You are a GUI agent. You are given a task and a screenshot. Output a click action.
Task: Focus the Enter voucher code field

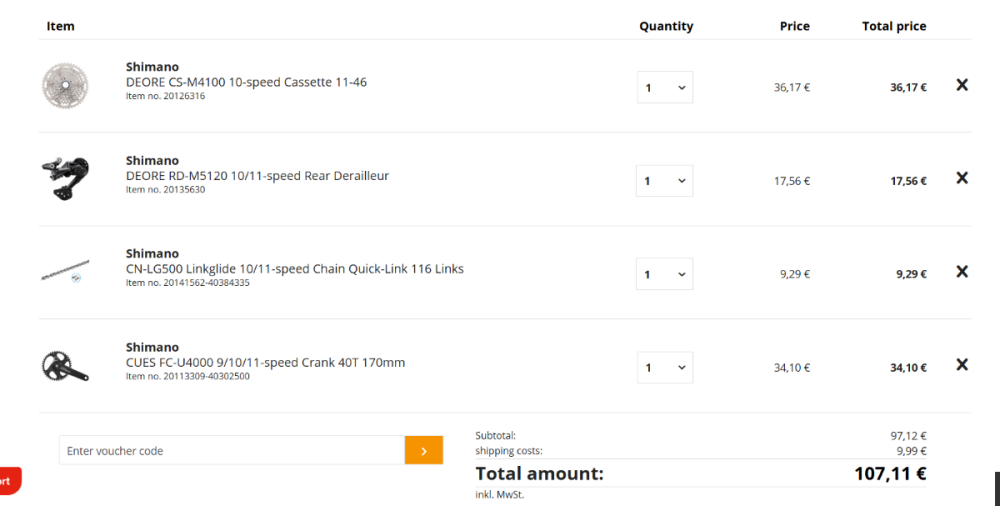[231, 451]
